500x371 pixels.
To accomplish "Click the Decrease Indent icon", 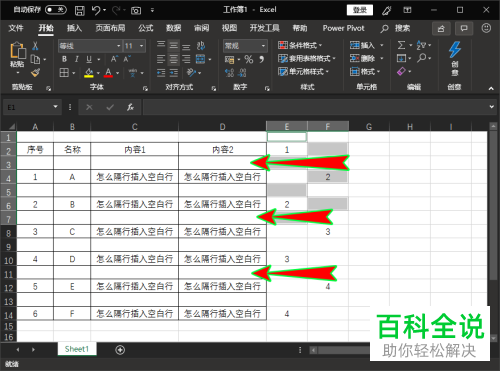I will pos(161,73).
